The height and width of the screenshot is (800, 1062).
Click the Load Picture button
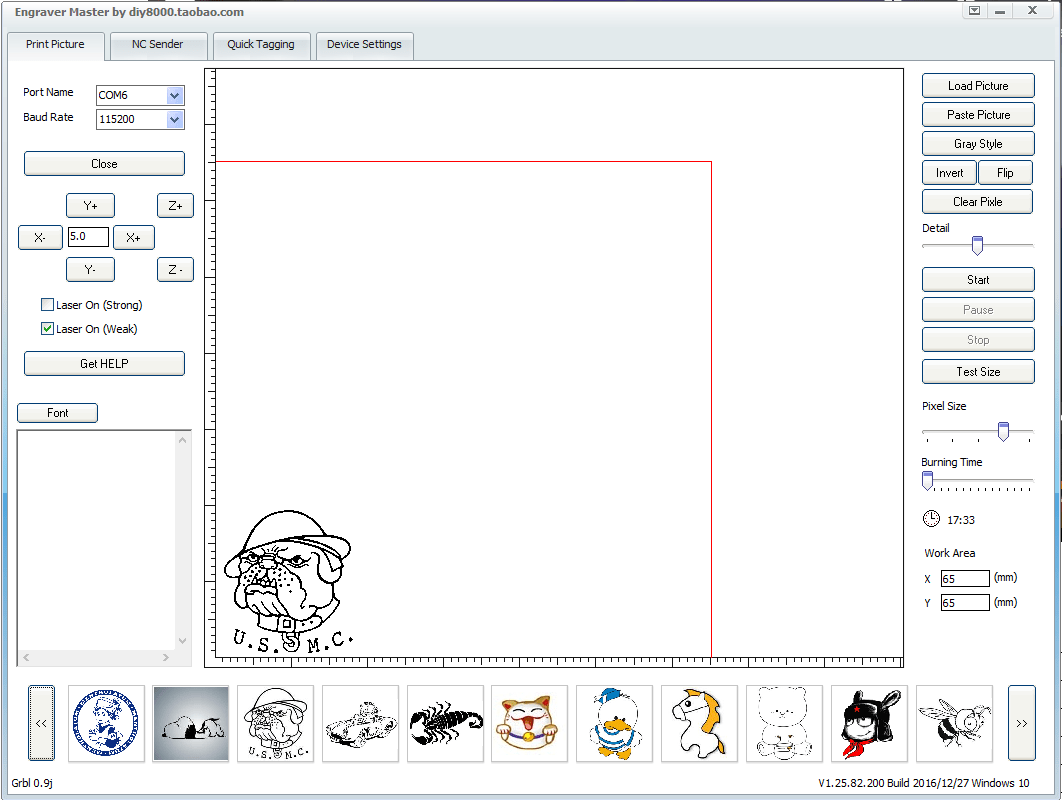point(977,86)
